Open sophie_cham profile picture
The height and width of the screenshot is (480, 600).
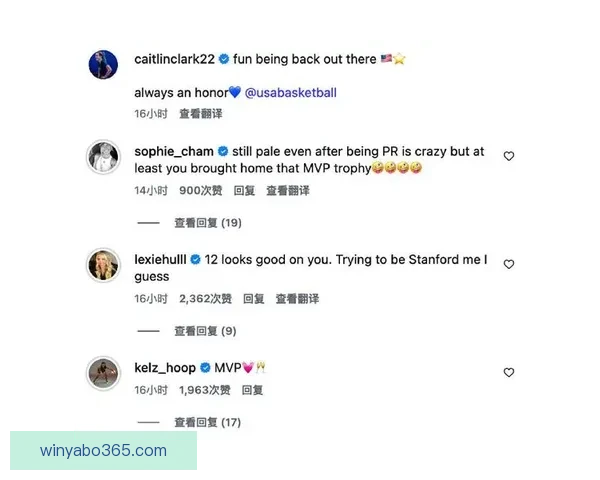(x=103, y=157)
